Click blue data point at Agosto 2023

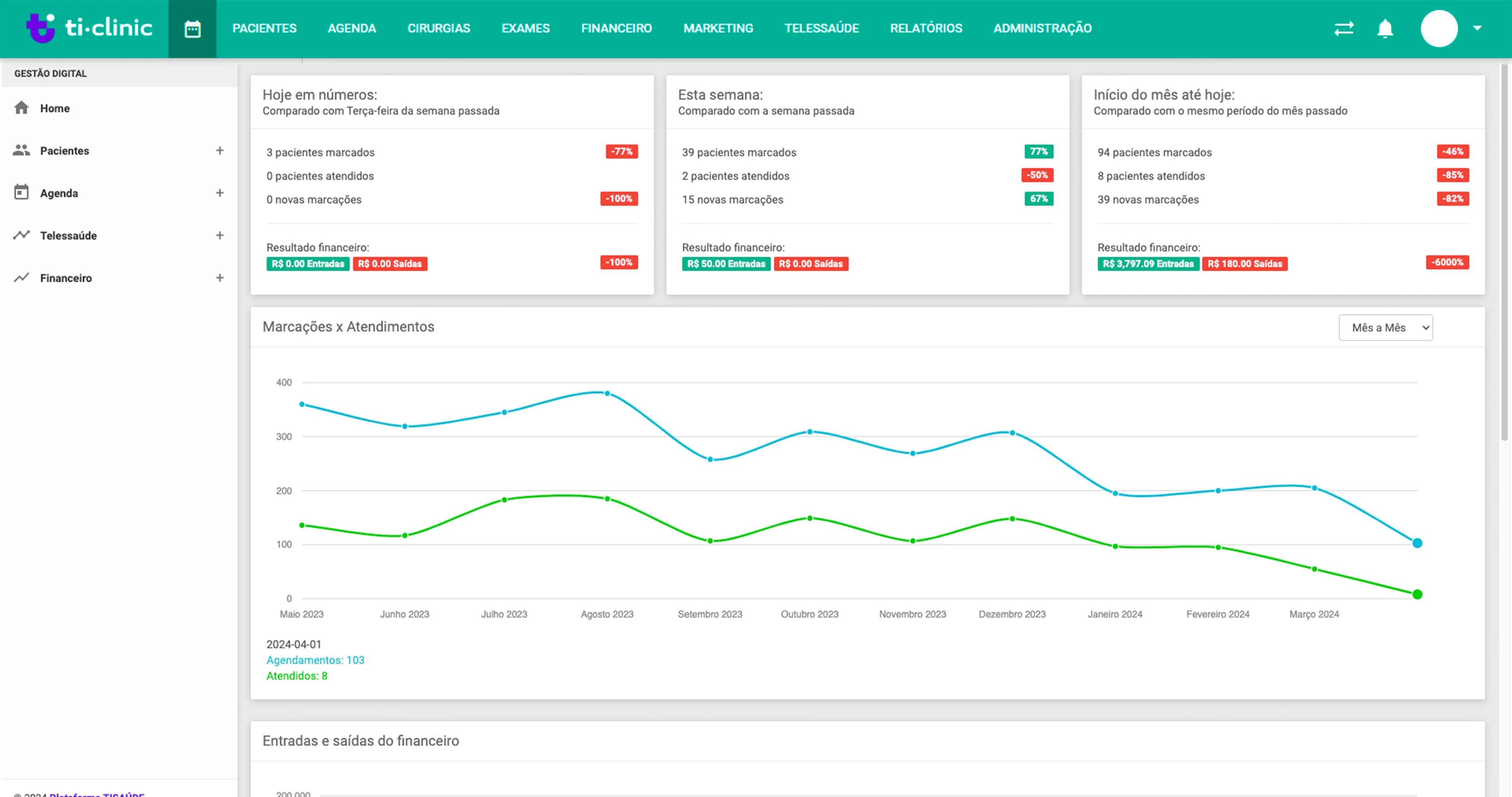coord(607,394)
